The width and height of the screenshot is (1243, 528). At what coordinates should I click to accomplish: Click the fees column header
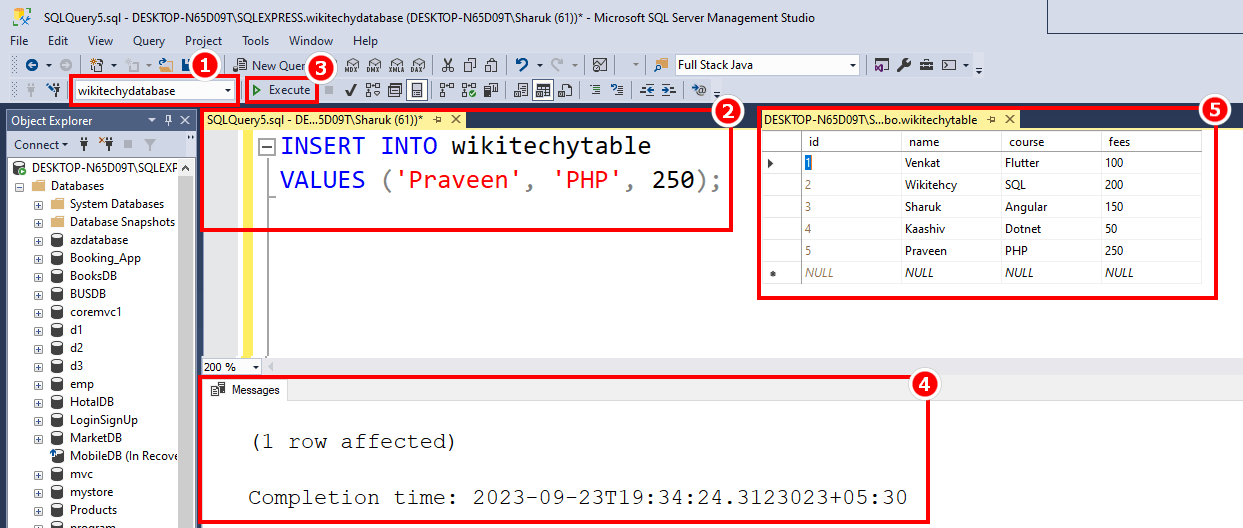point(1150,142)
